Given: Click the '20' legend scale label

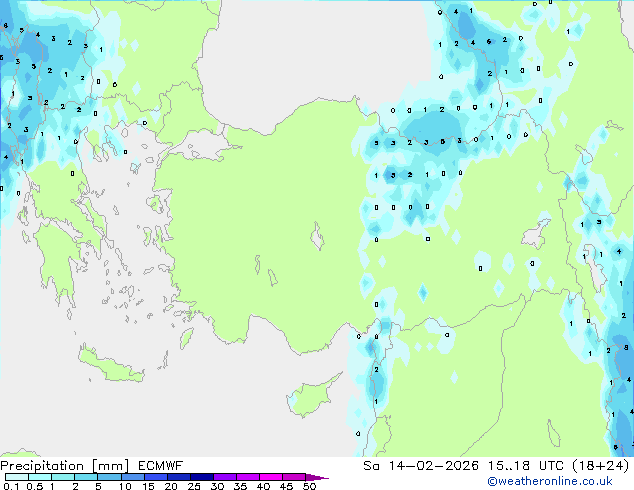Looking at the screenshot, I should click(171, 486).
